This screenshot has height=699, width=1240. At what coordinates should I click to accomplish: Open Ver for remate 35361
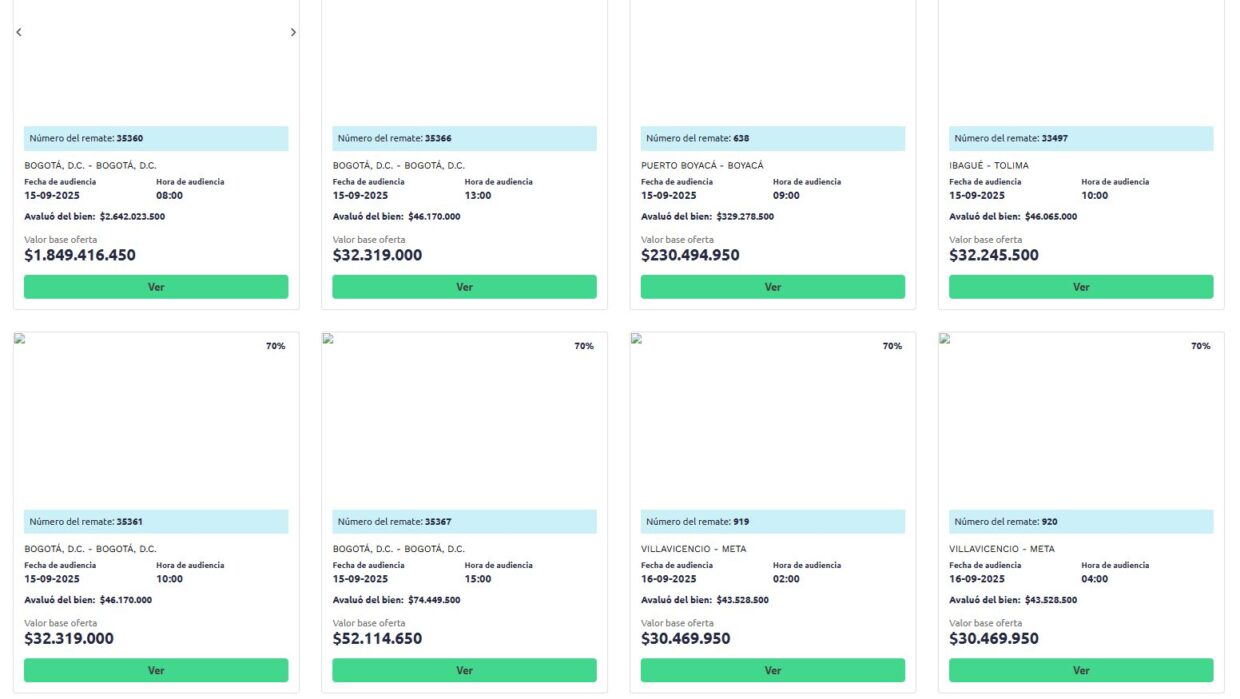pyautogui.click(x=156, y=670)
